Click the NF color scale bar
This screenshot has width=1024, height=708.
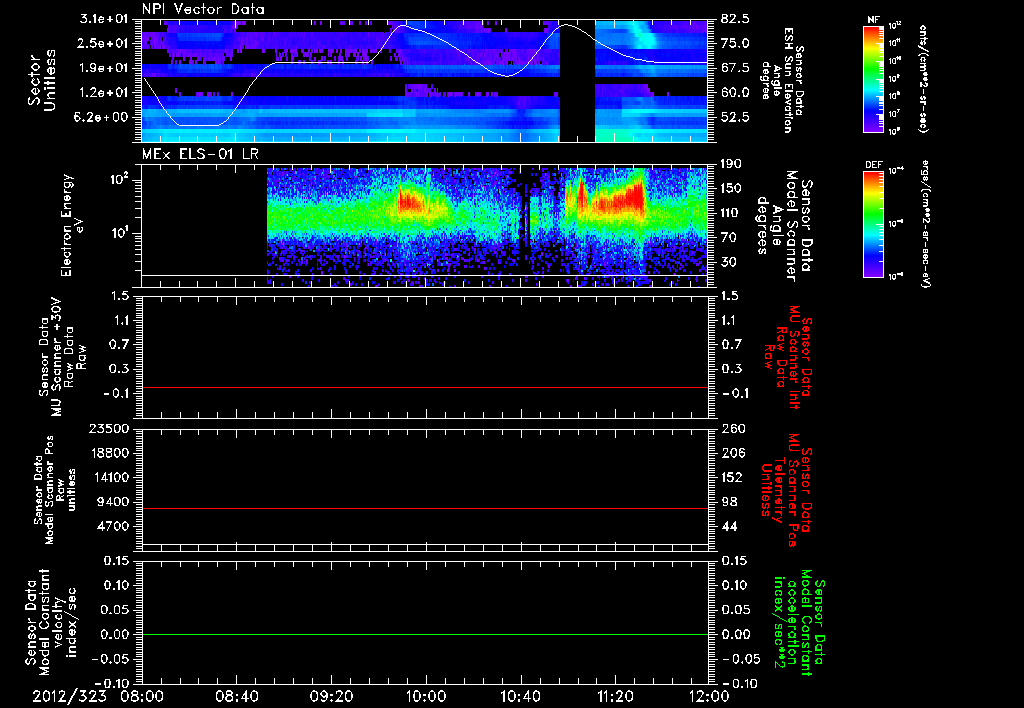[873, 78]
